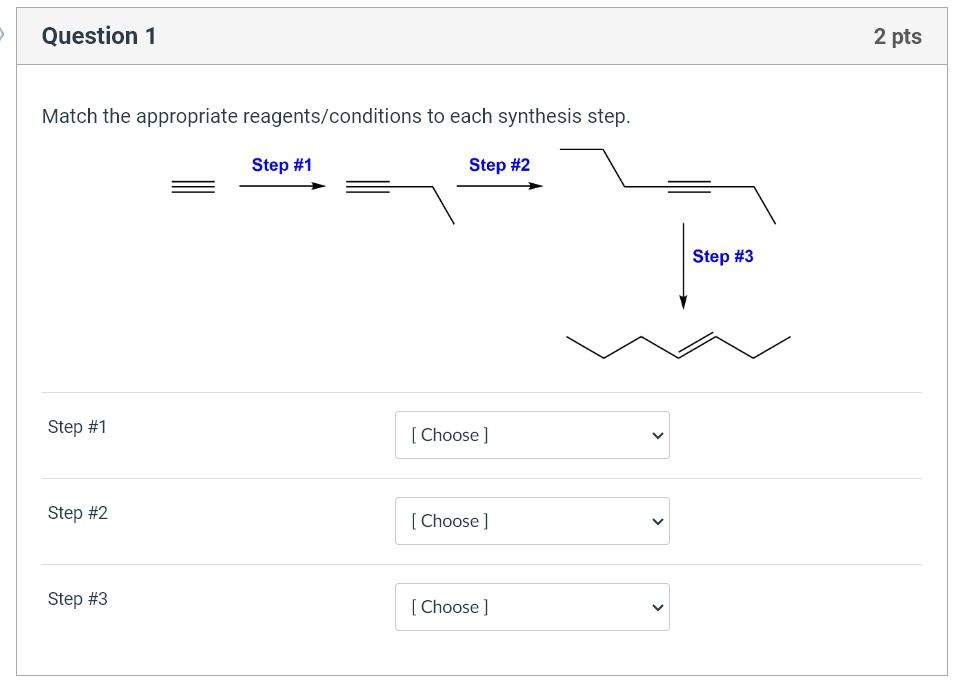Viewport: 963px width, 695px height.
Task: Click the final trans-alkene product structure
Action: point(680,340)
